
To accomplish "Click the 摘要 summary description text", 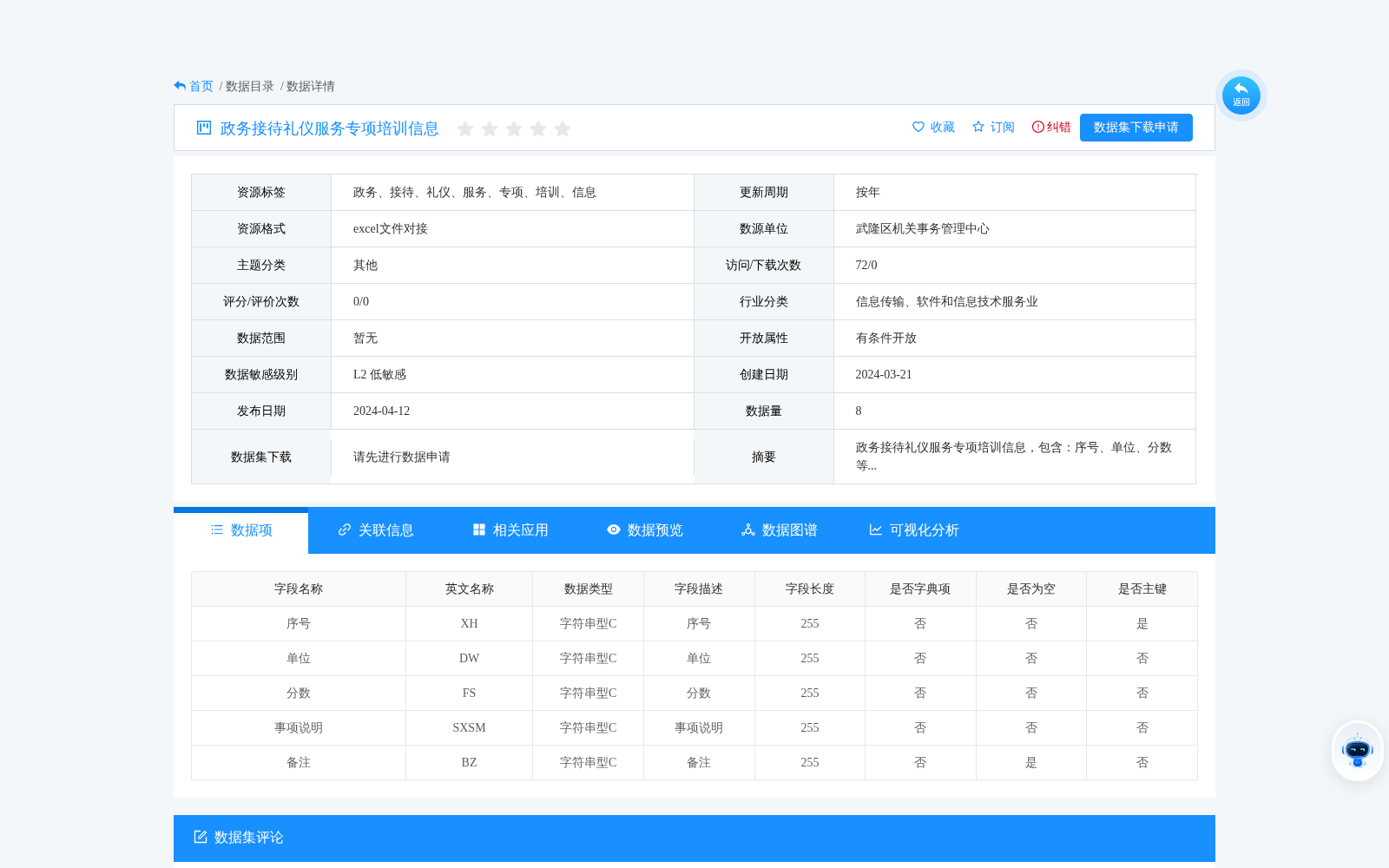I will pyautogui.click(x=1014, y=457).
